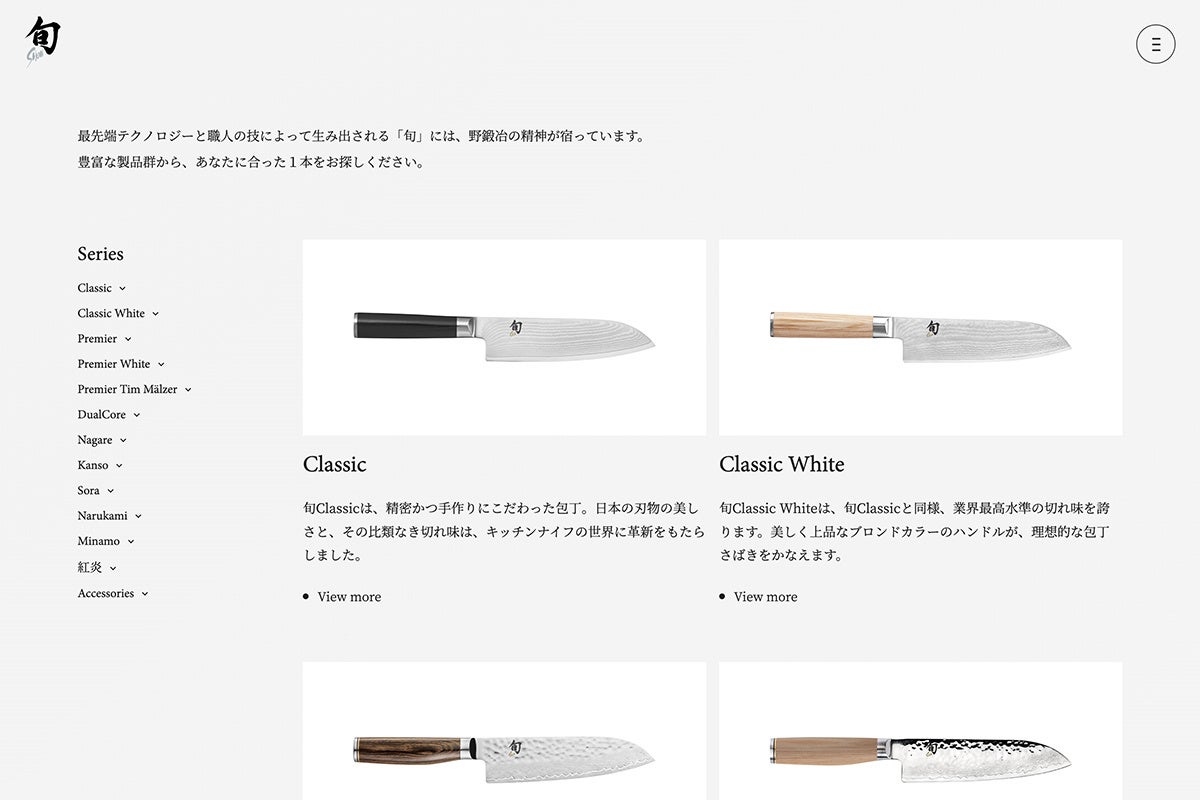1200x800 pixels.
Task: Open the Premier White knife thumbnail
Action: 920,731
